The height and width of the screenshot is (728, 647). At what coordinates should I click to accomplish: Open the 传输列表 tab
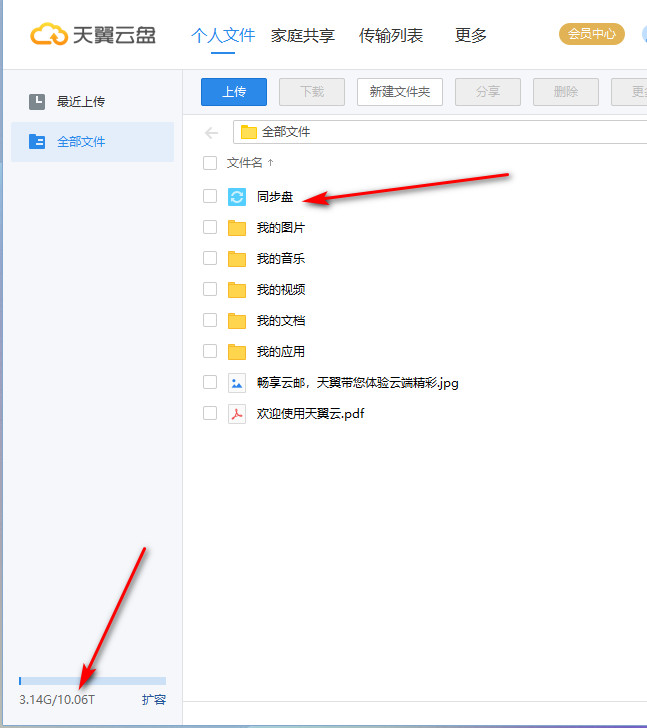(x=391, y=35)
